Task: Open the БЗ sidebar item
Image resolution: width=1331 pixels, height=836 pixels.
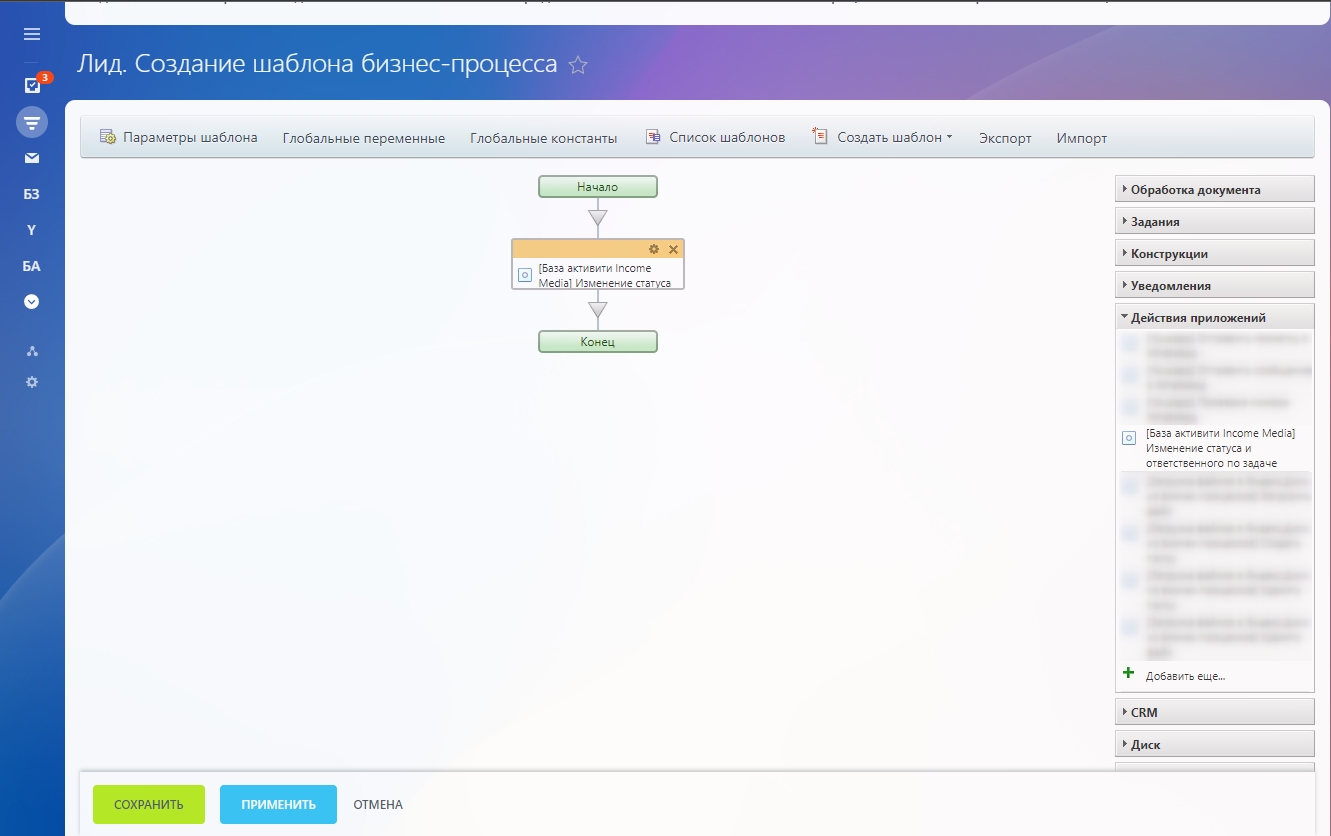Action: [x=32, y=194]
